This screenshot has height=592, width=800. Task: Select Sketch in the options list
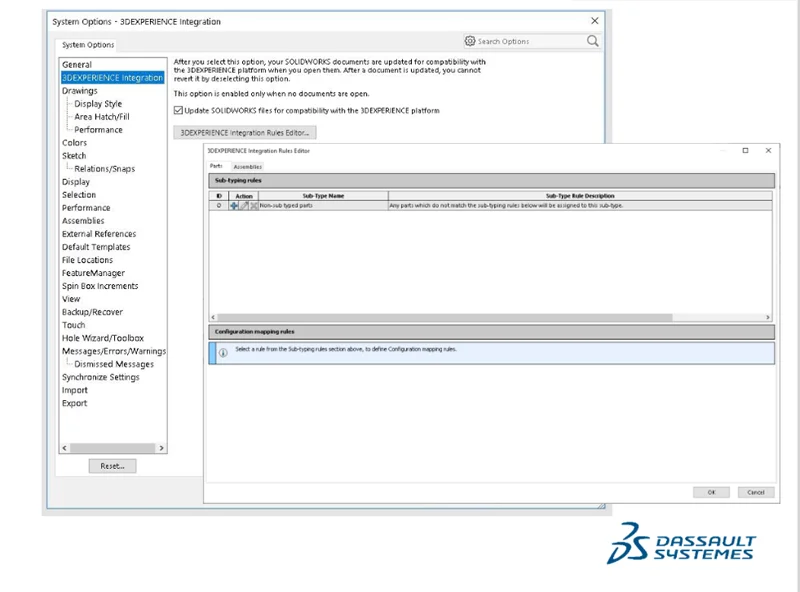click(74, 156)
